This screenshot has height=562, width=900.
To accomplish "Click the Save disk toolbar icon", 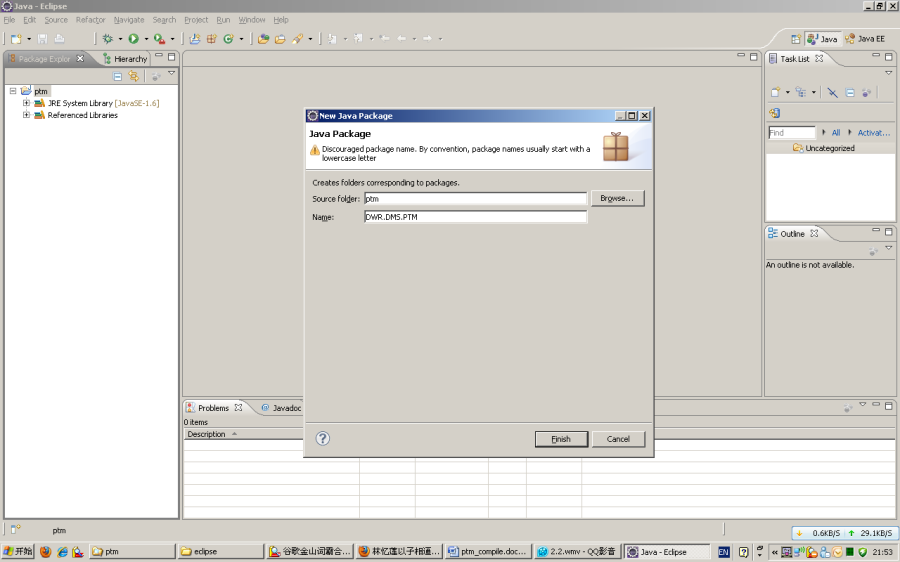I will coord(42,39).
